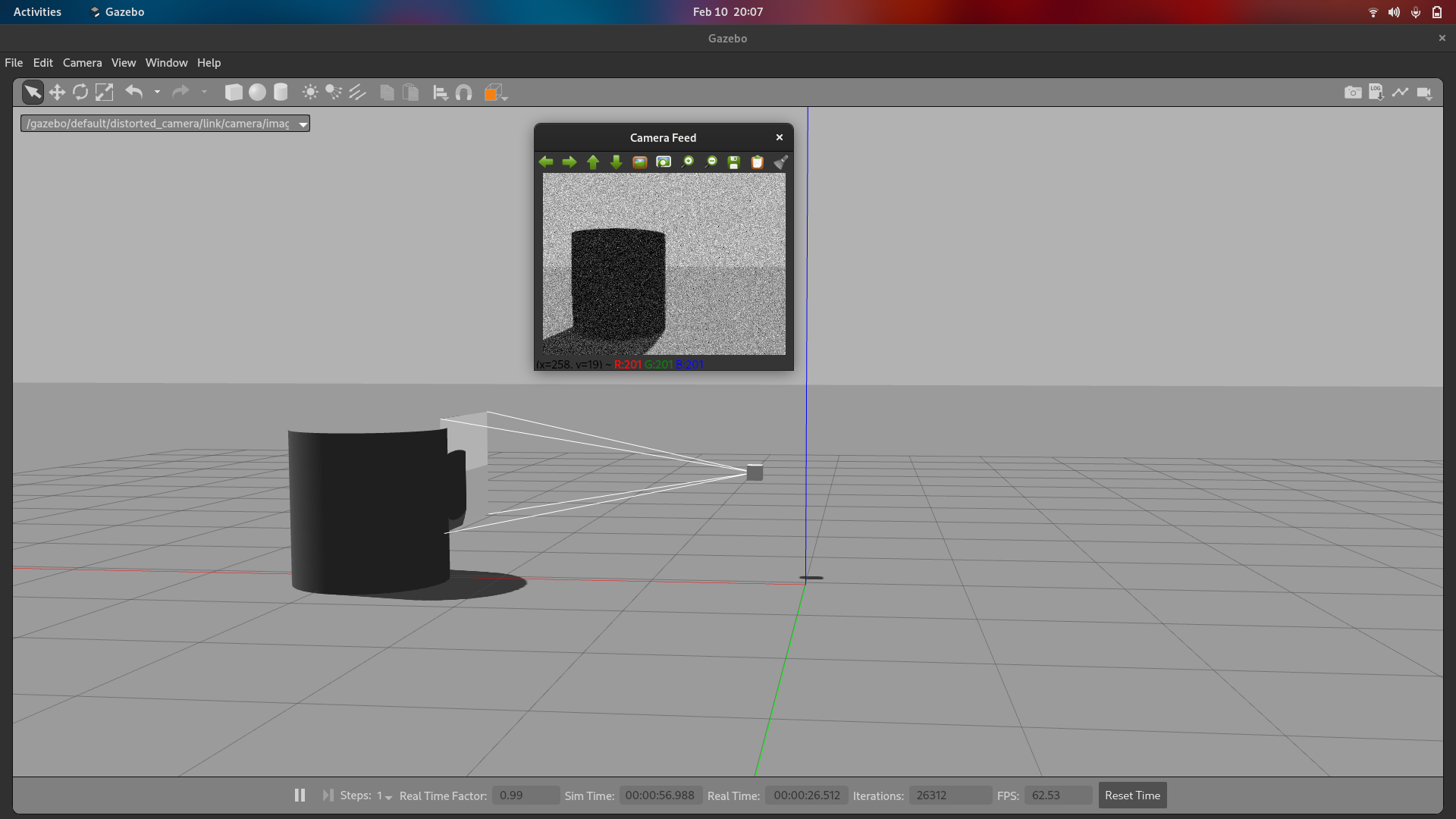The width and height of the screenshot is (1456, 819).
Task: Click the save floppy icon in Camera Feed
Action: click(x=733, y=162)
